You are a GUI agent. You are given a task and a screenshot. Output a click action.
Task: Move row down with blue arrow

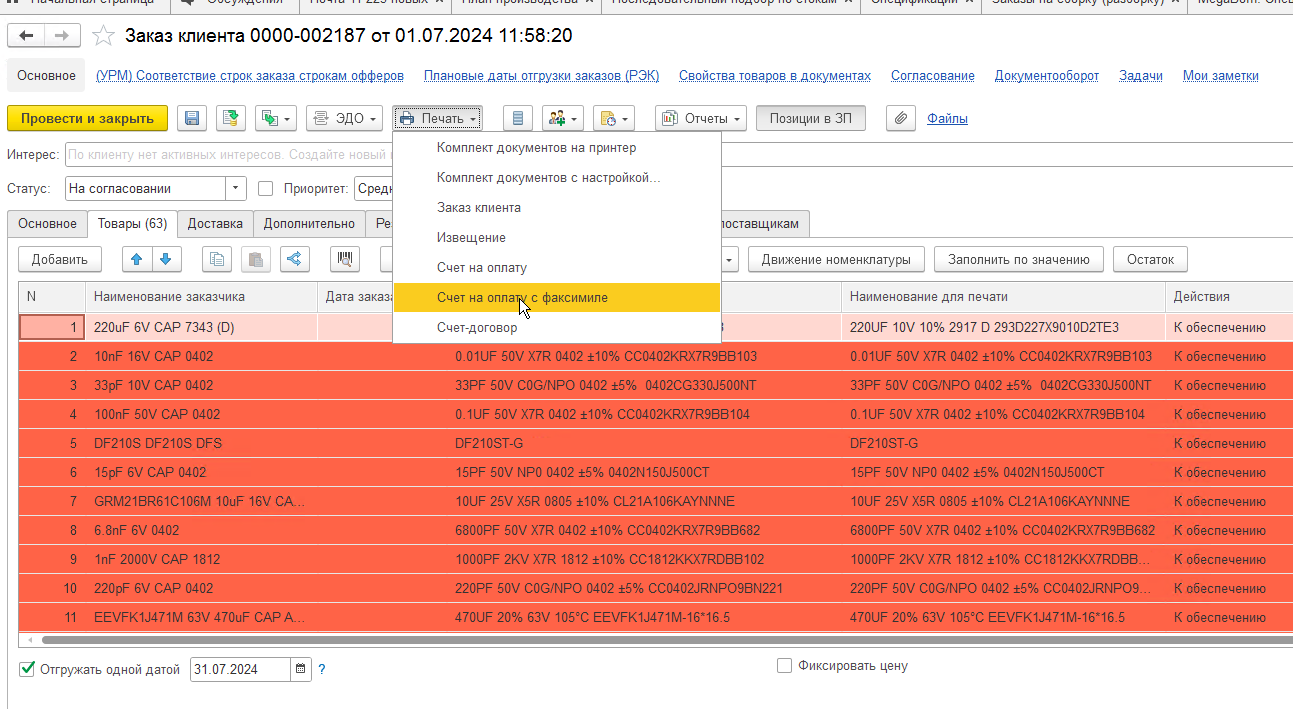coord(165,259)
